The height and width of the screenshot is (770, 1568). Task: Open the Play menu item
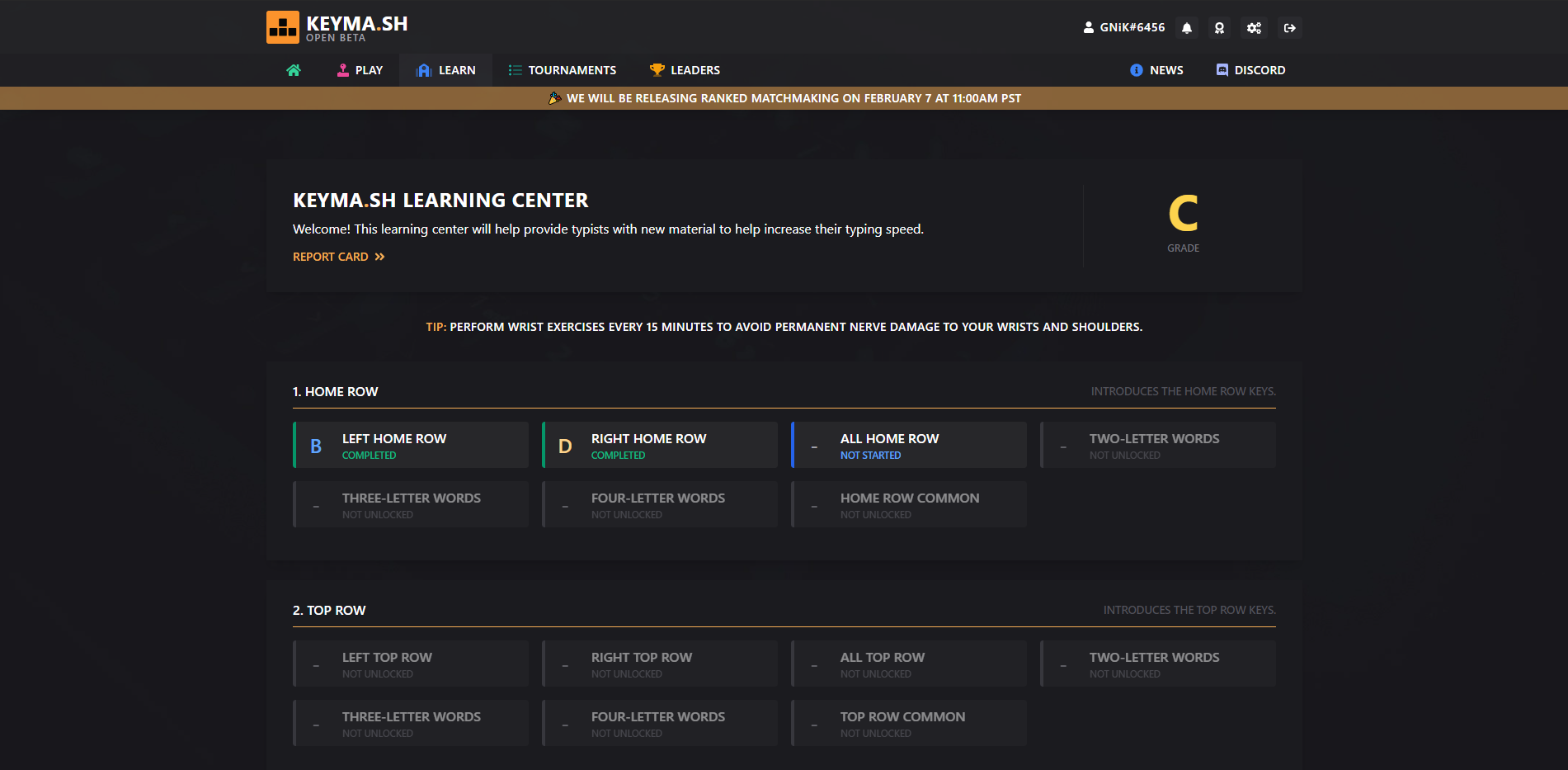[360, 70]
